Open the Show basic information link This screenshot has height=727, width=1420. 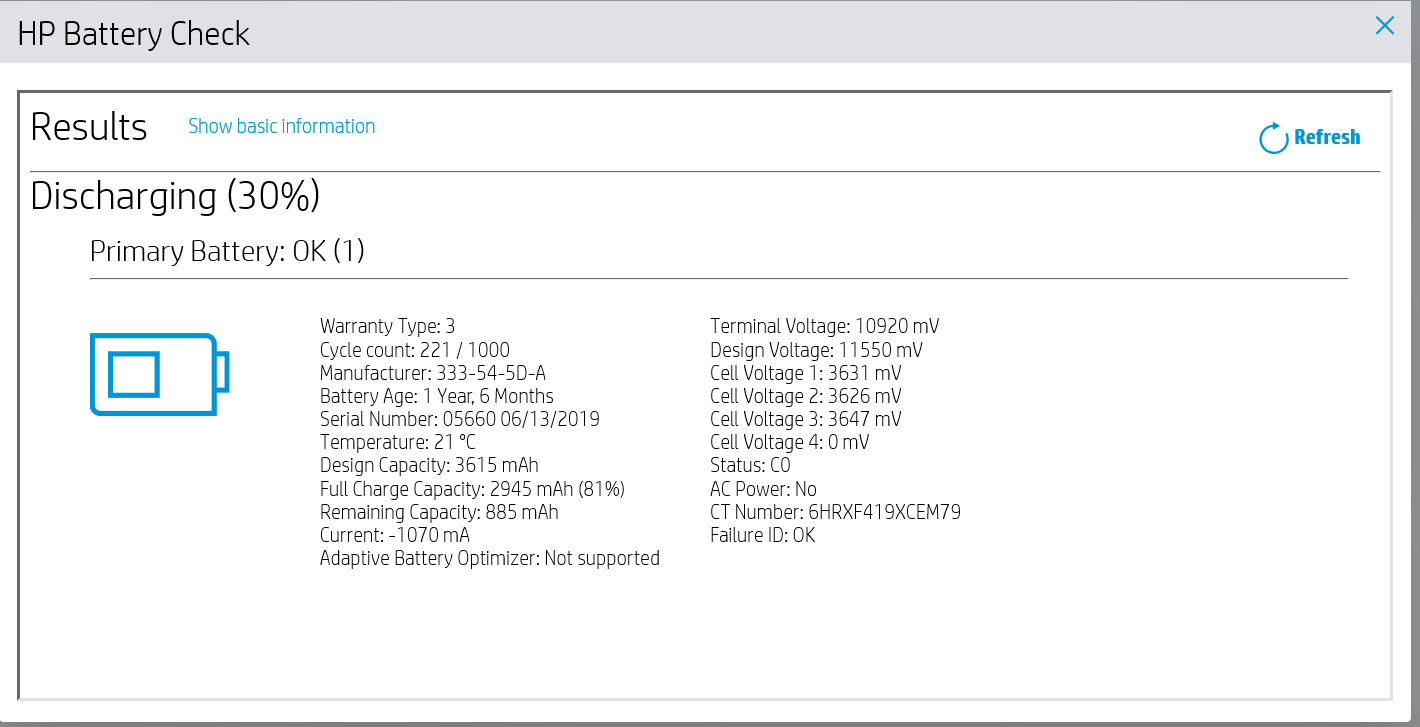[x=282, y=126]
